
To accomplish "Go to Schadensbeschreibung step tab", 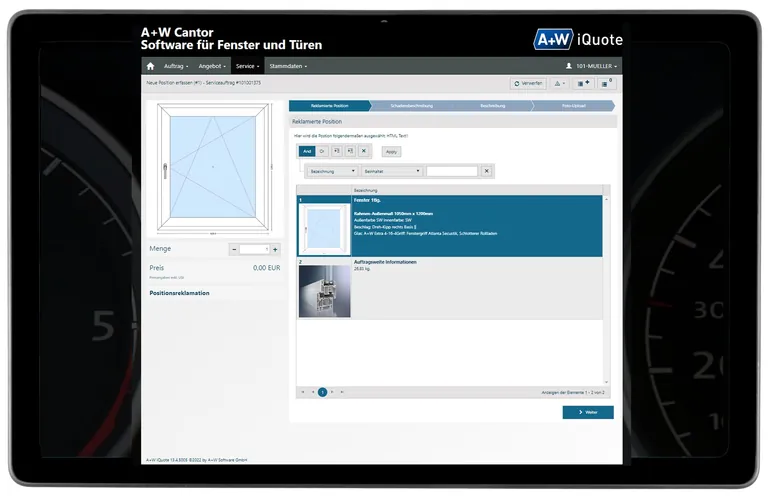I will (411, 105).
